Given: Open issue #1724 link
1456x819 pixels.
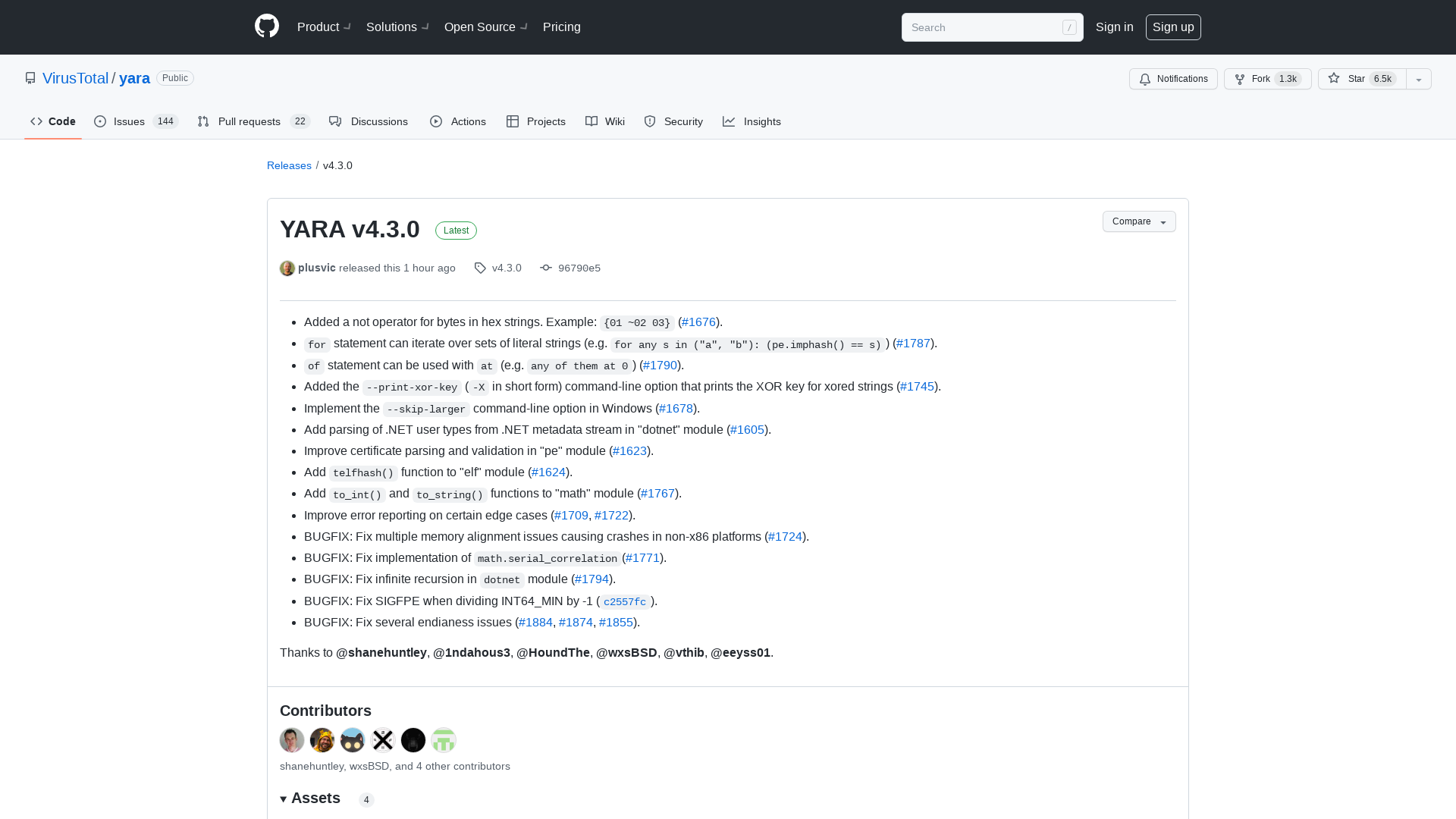Looking at the screenshot, I should [x=785, y=537].
